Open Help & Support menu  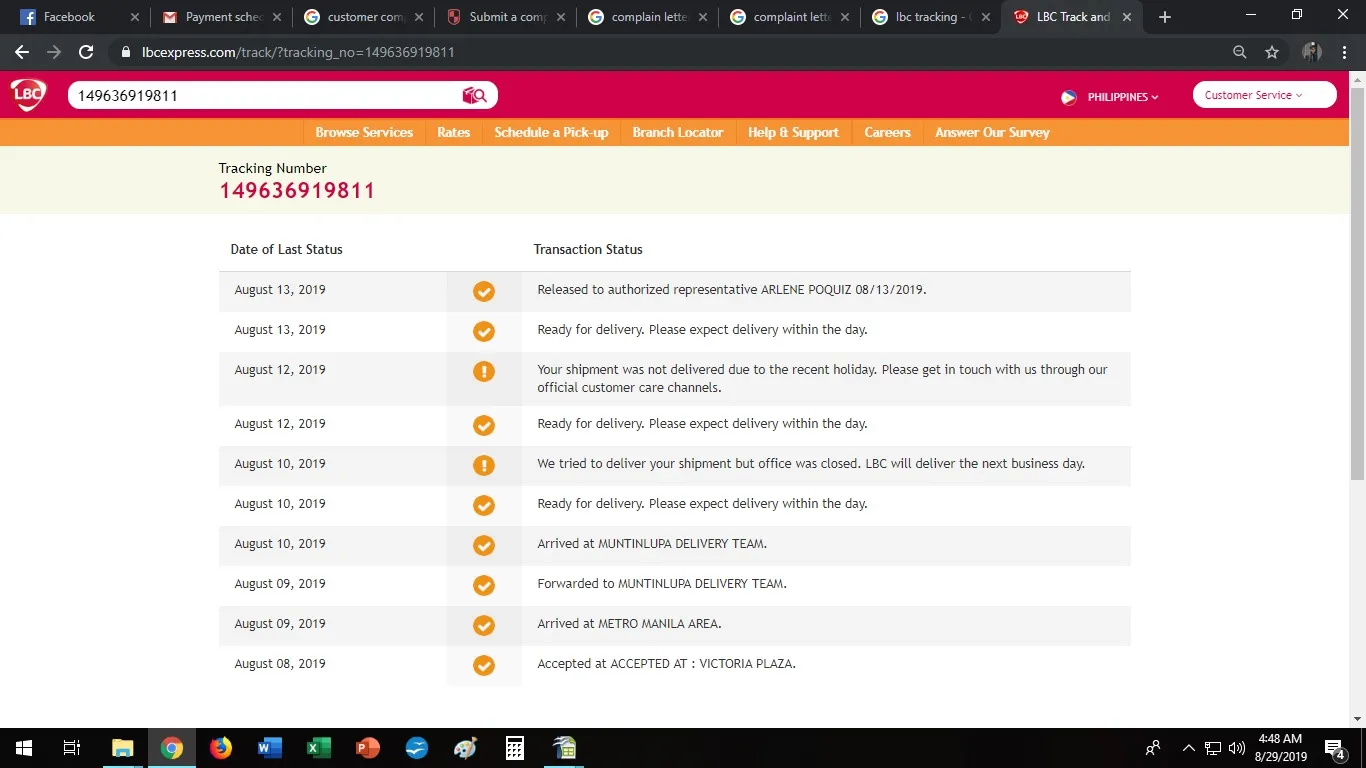click(793, 132)
